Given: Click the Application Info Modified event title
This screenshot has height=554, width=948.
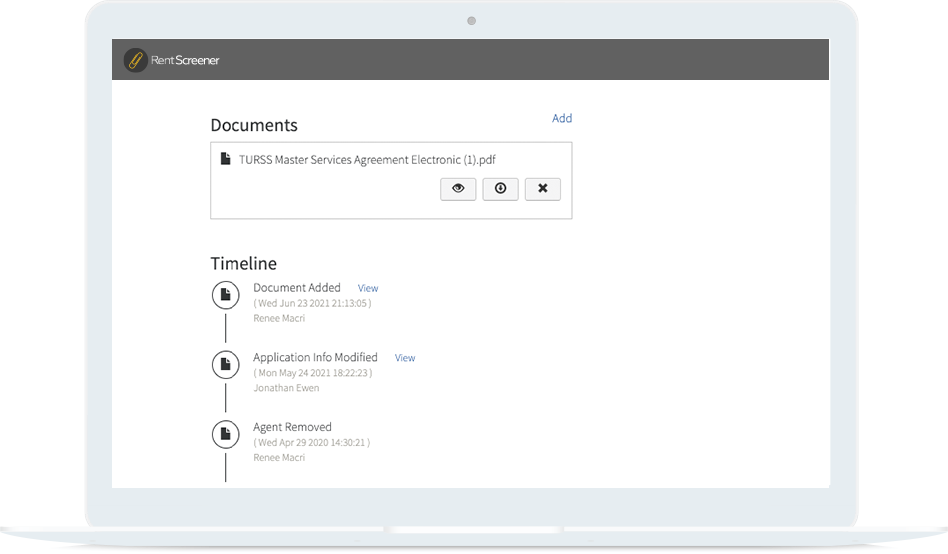Looking at the screenshot, I should (x=315, y=358).
